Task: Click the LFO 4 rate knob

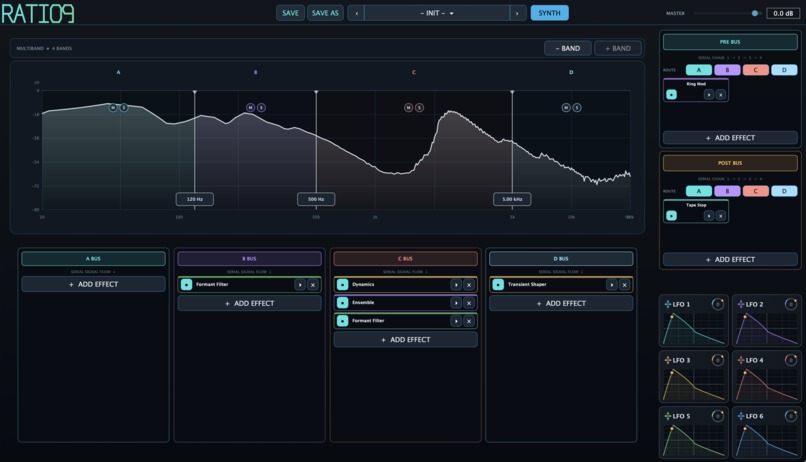Action: tap(791, 360)
